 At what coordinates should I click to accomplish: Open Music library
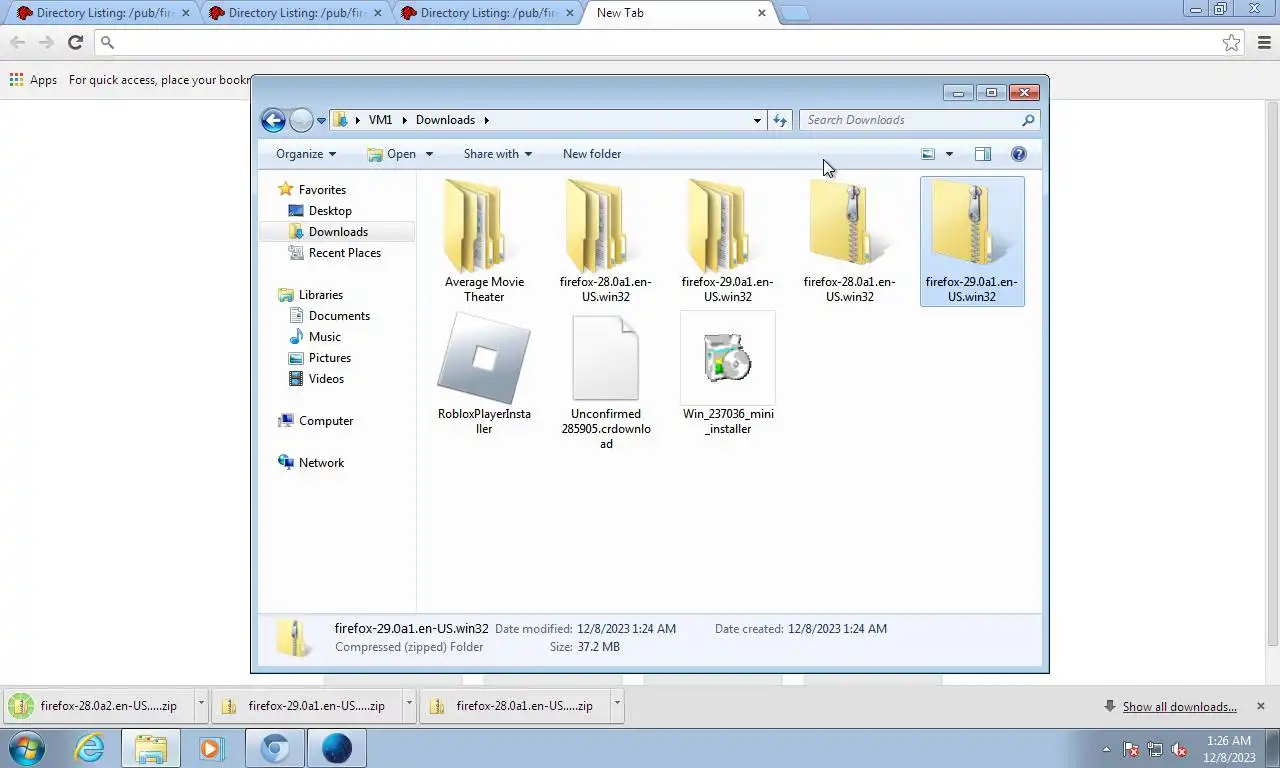325,337
